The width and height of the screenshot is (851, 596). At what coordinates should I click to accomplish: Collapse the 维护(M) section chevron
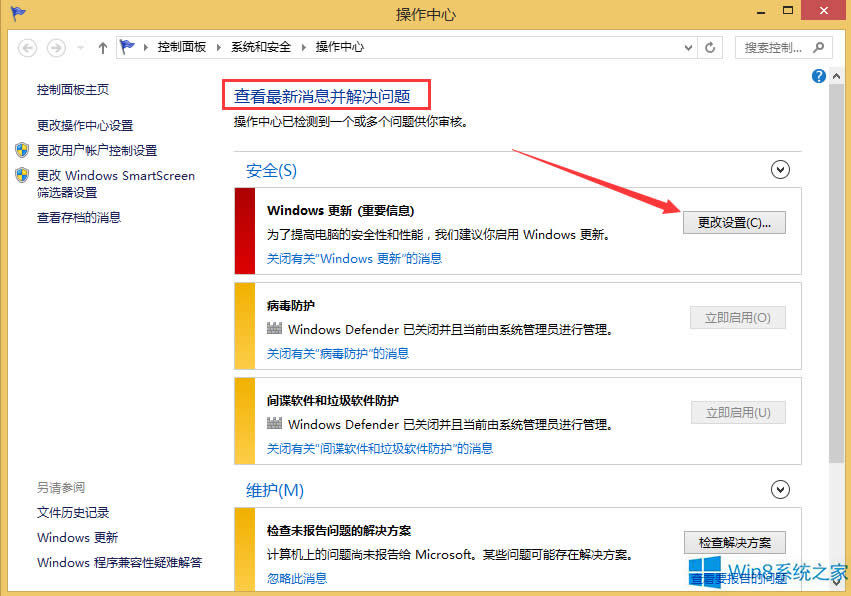(x=780, y=490)
